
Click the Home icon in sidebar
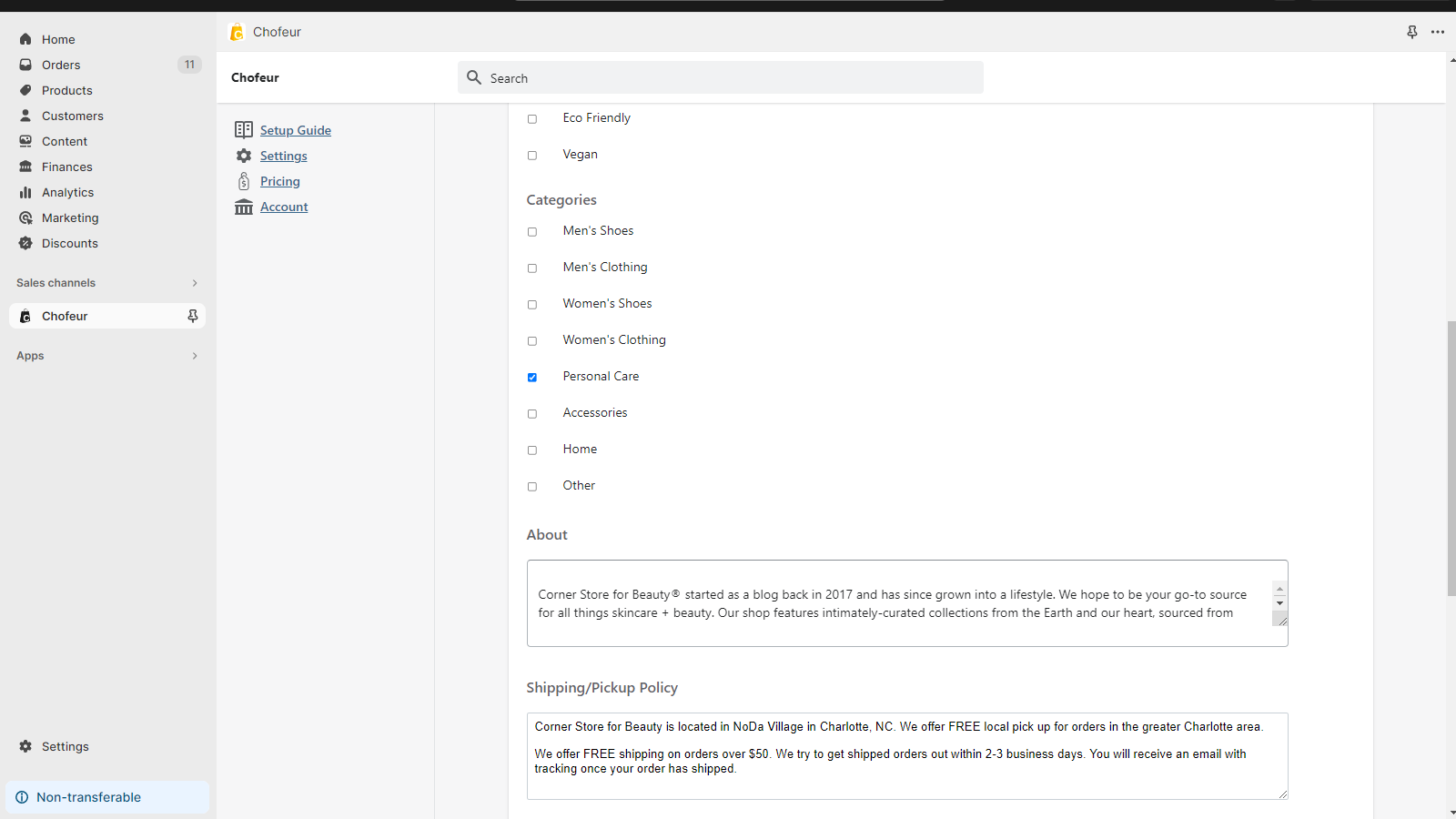[x=25, y=39]
